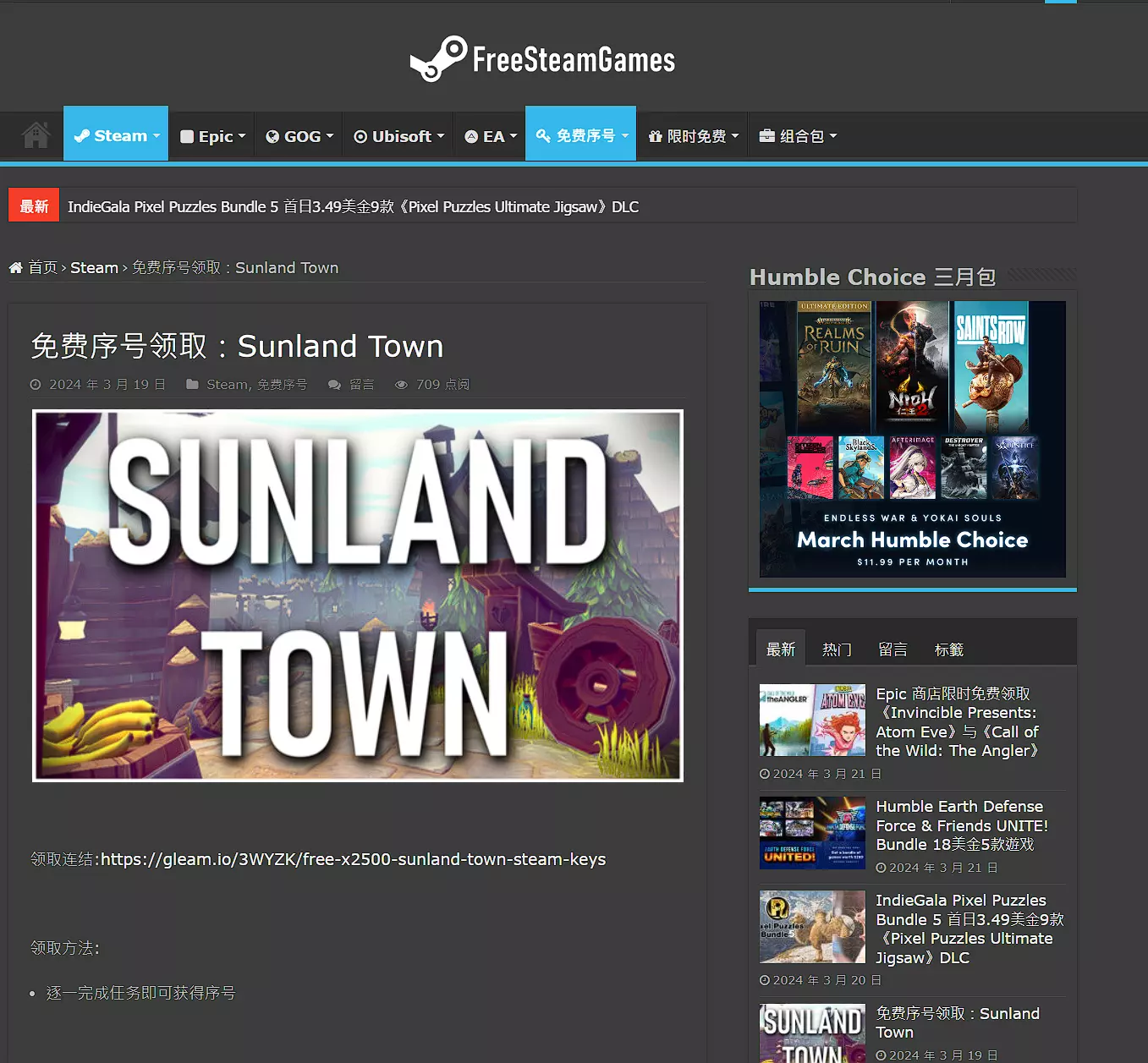This screenshot has height=1063, width=1148.
Task: Click the clock icon beside post date
Action: 36,385
